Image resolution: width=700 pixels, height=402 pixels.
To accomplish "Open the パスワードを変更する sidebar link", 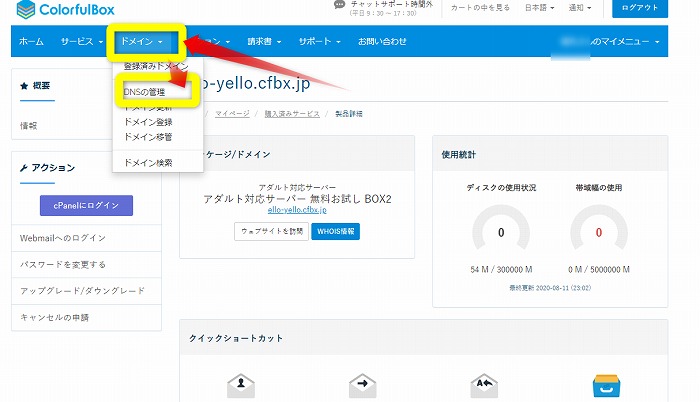I will (63, 264).
